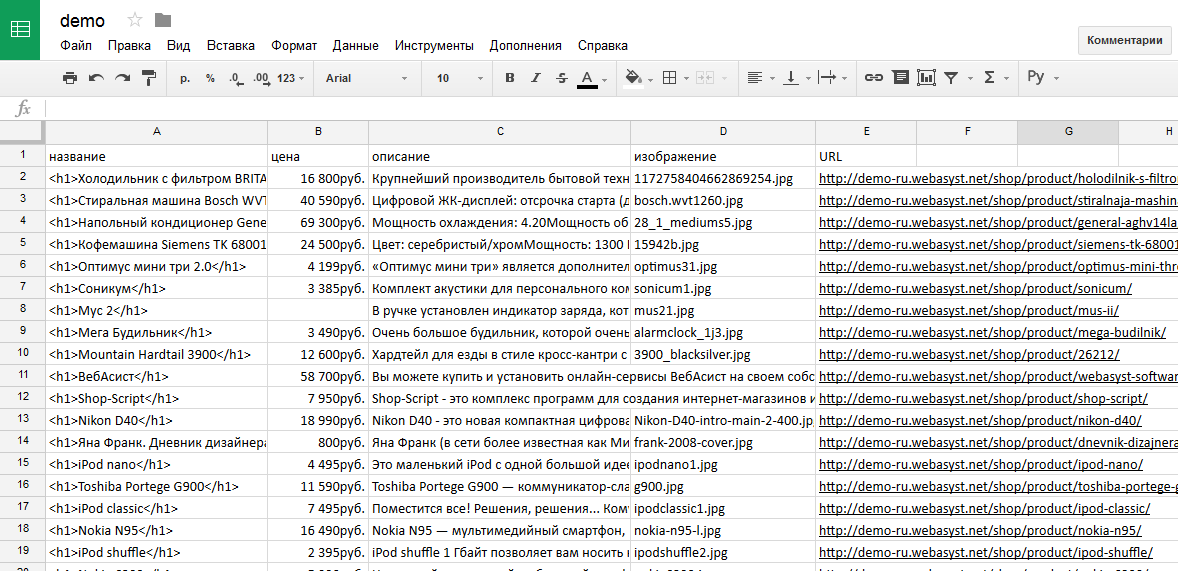Screen dimensions: 1178x571
Task: Open the Дополнения menu
Action: (526, 46)
